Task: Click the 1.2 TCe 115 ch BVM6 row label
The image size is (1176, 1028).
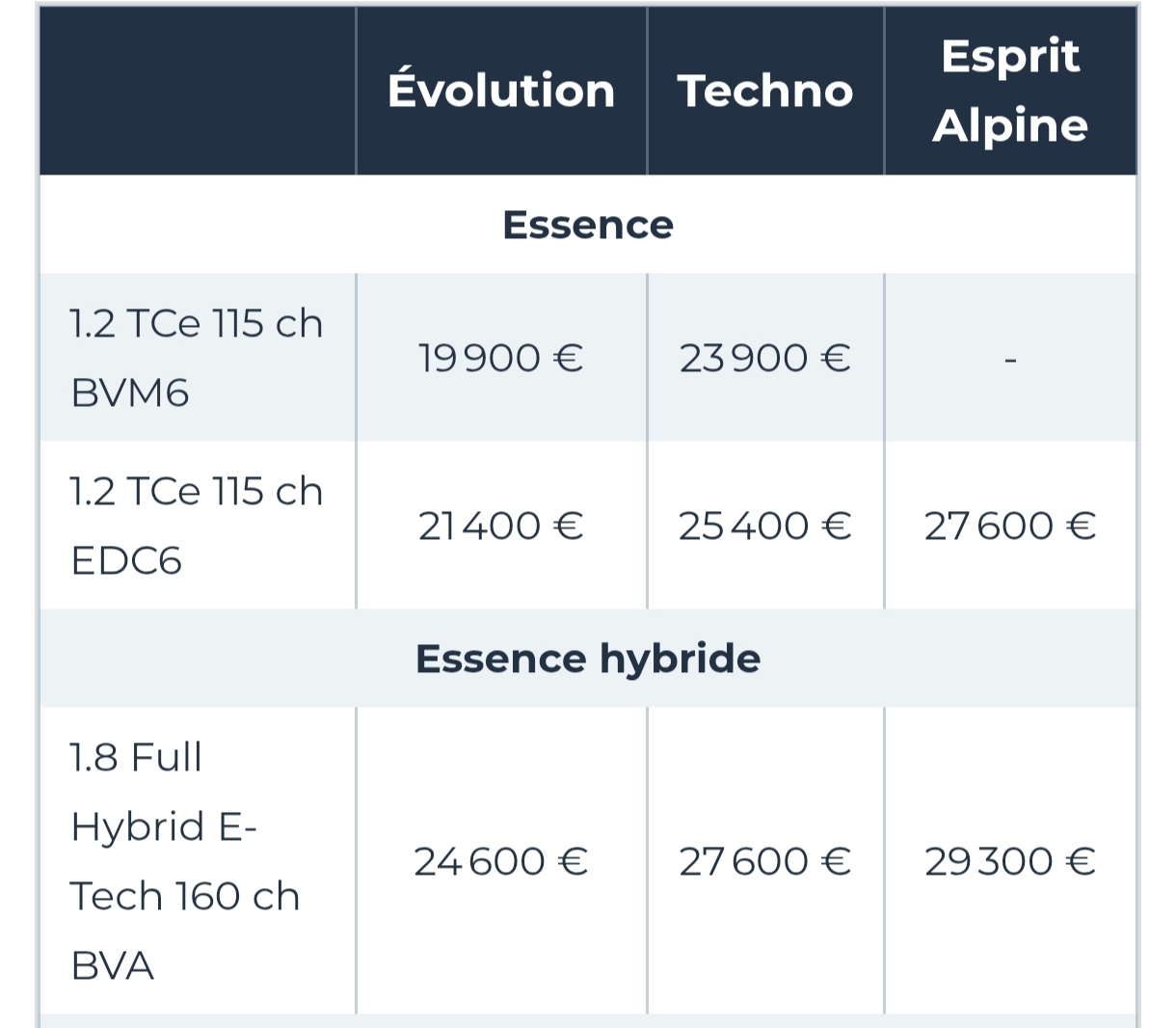Action: (x=197, y=358)
